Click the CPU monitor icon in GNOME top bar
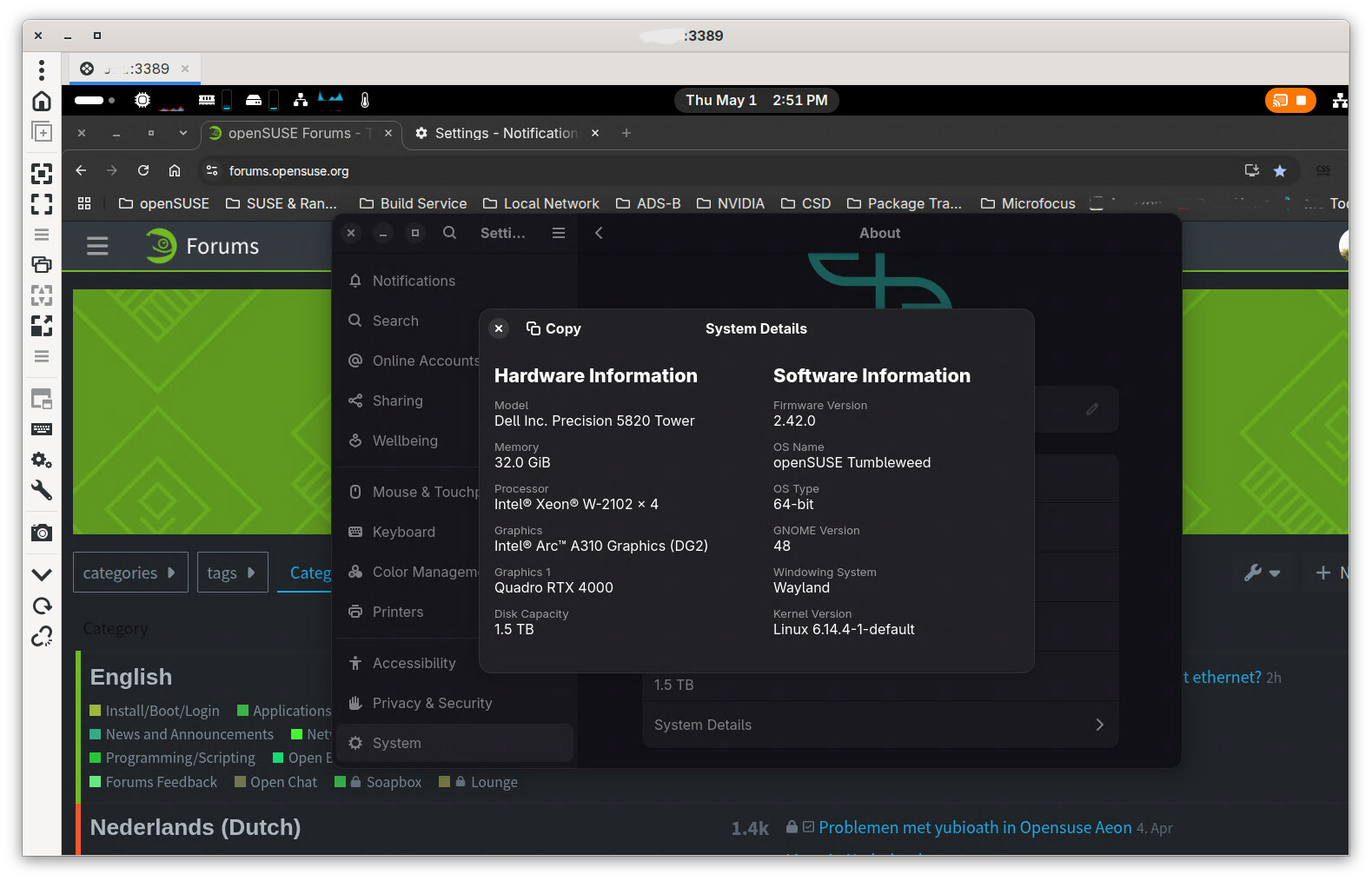The width and height of the screenshot is (1372, 881). pyautogui.click(x=143, y=100)
